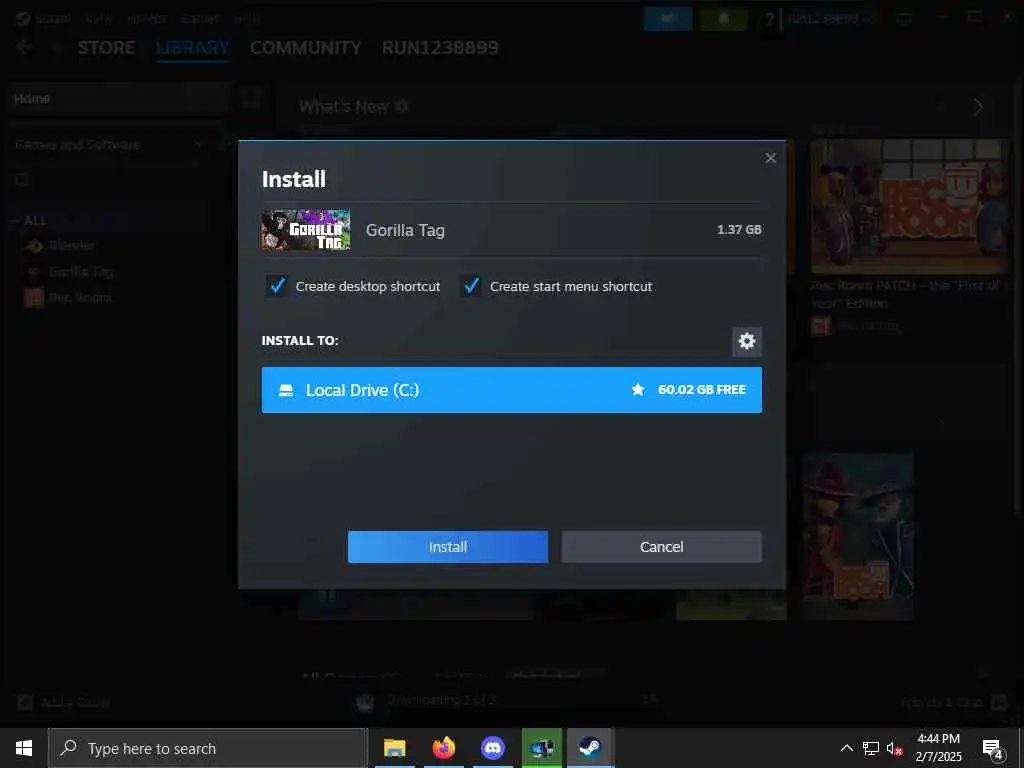Cancel the Gorilla Tag installation
The width and height of the screenshot is (1024, 768).
(x=662, y=547)
